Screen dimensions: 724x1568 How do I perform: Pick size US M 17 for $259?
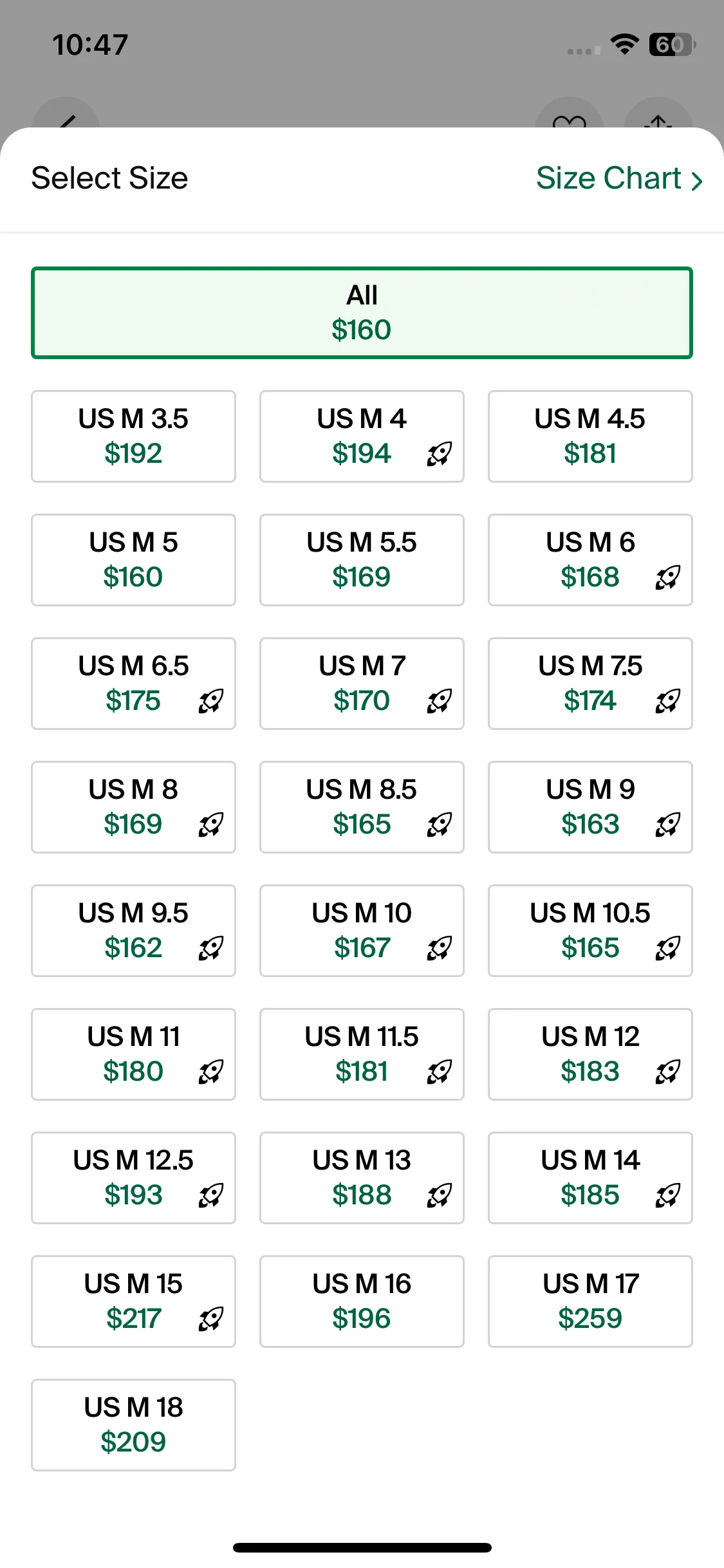590,1302
